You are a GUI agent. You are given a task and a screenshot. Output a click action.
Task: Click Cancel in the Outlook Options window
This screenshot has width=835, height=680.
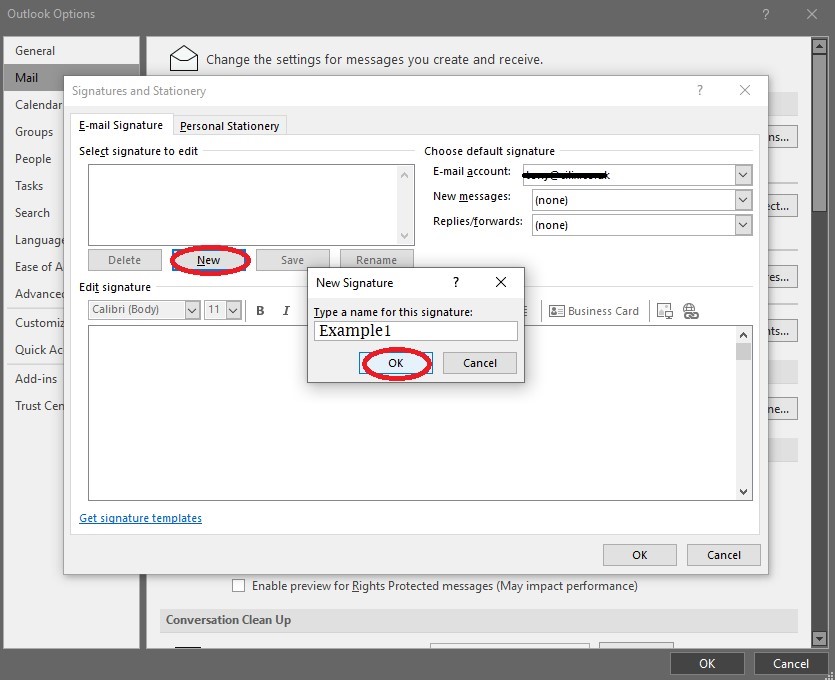click(x=791, y=663)
